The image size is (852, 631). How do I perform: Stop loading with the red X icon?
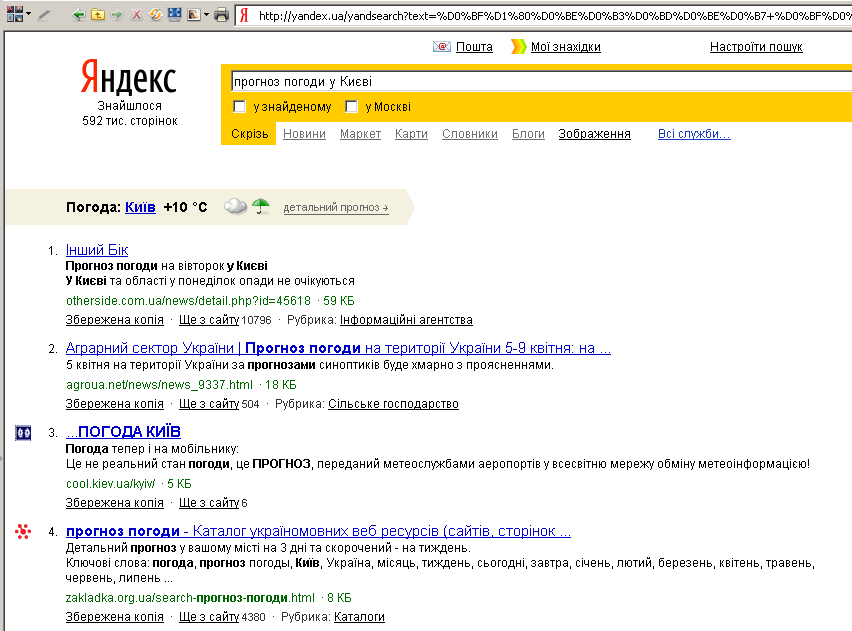click(x=136, y=15)
